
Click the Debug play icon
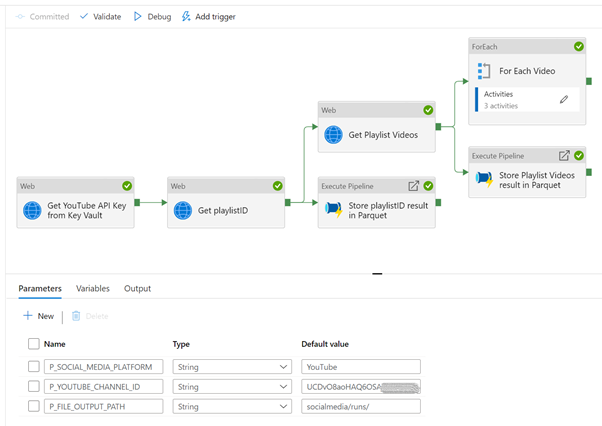[x=138, y=17]
